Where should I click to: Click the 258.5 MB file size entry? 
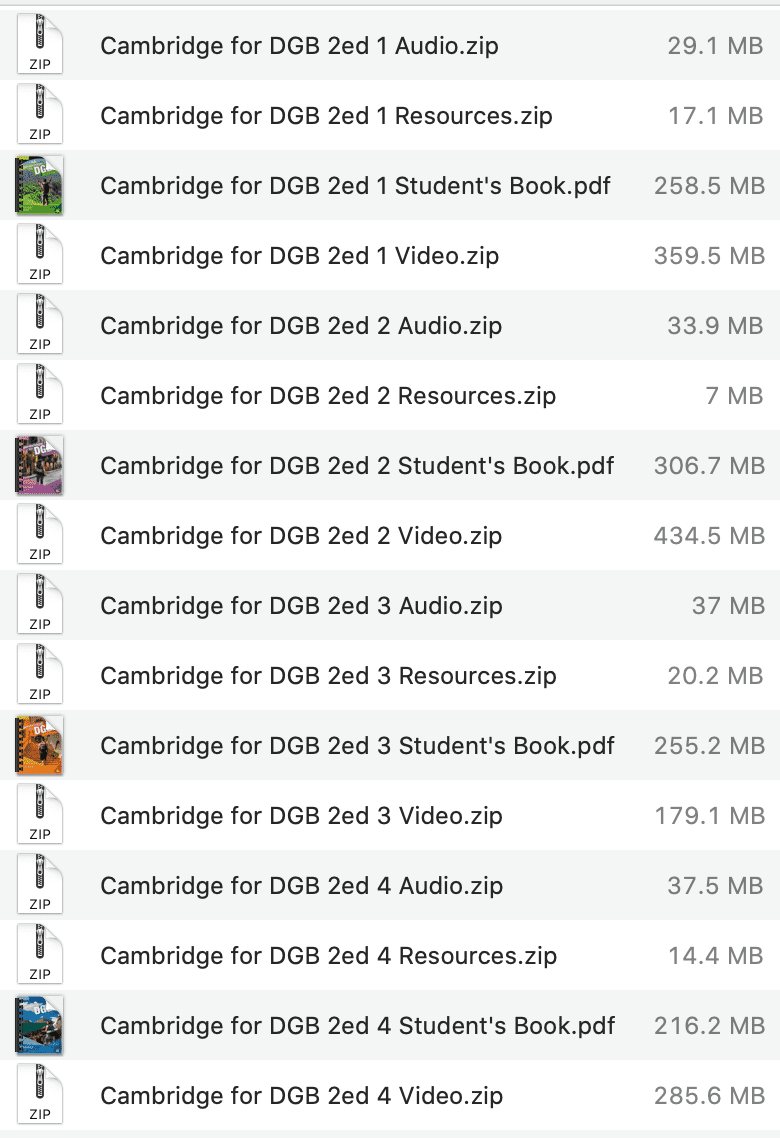[x=709, y=186]
